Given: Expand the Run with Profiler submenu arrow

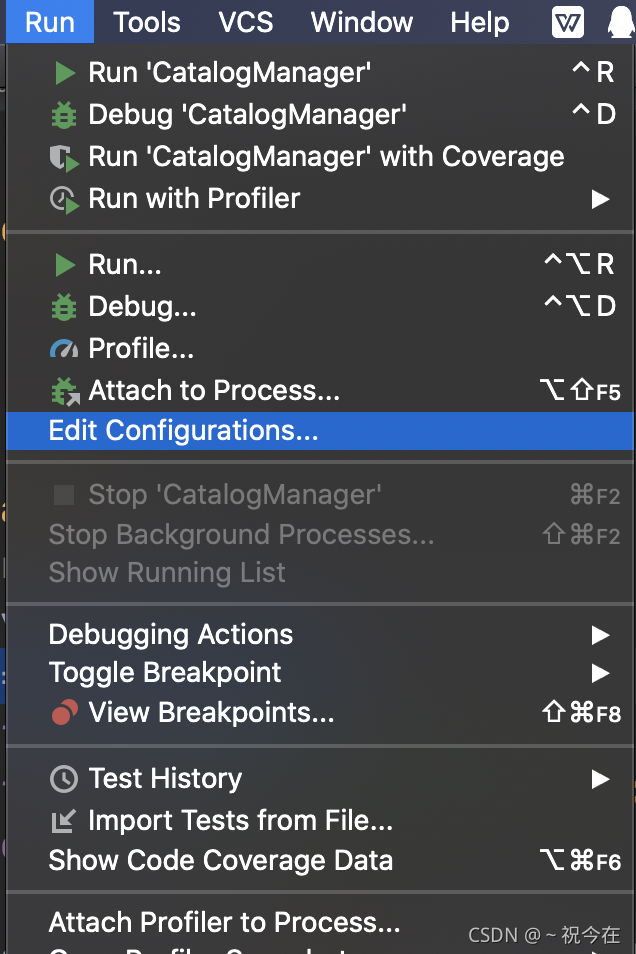Looking at the screenshot, I should pyautogui.click(x=600, y=199).
